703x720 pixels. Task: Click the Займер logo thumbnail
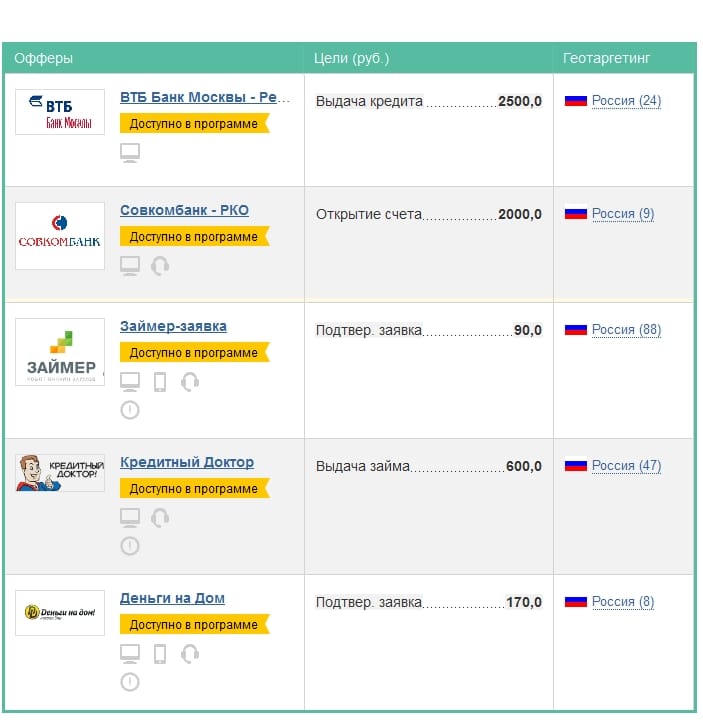60,352
